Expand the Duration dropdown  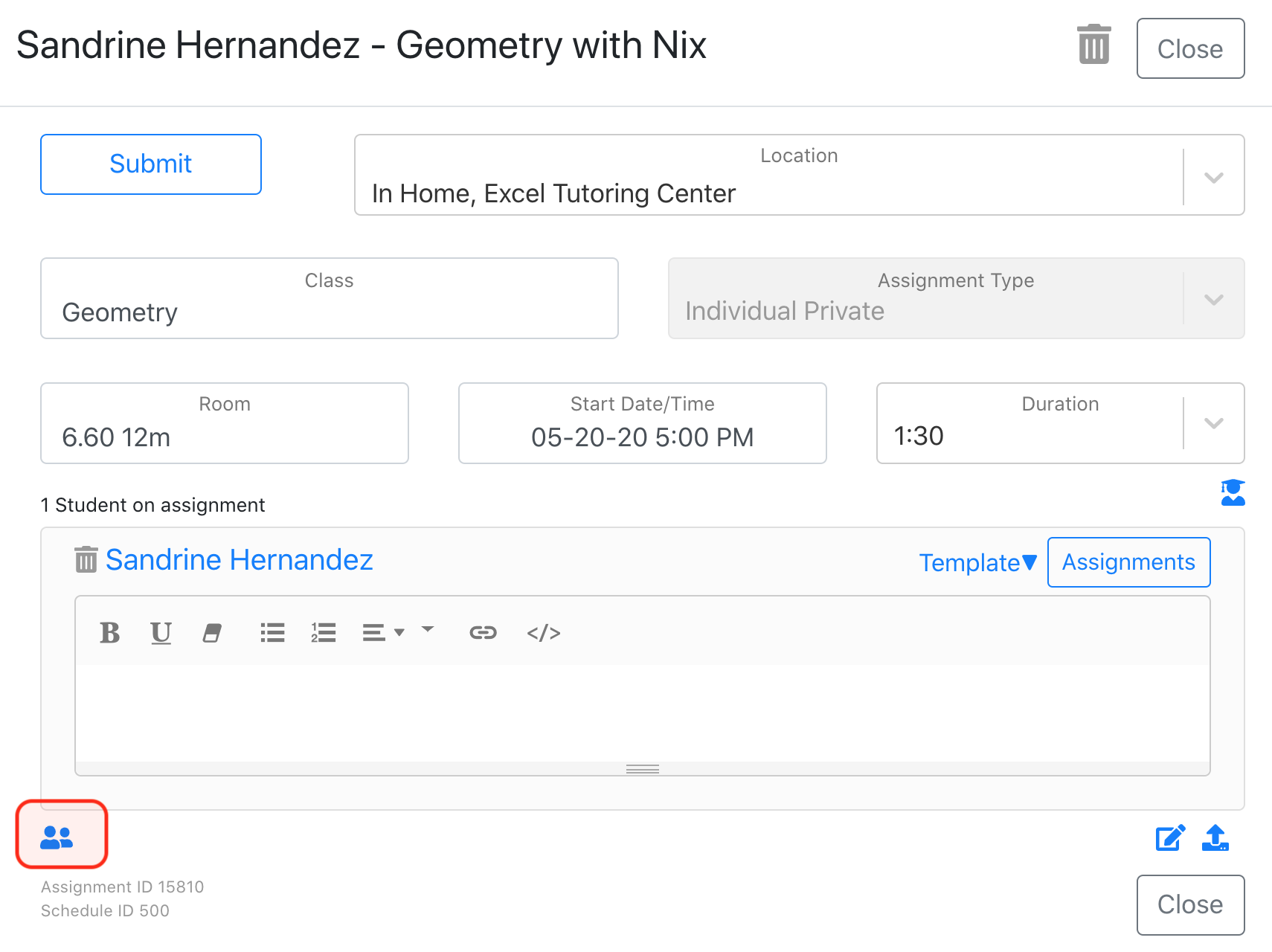point(1060,423)
